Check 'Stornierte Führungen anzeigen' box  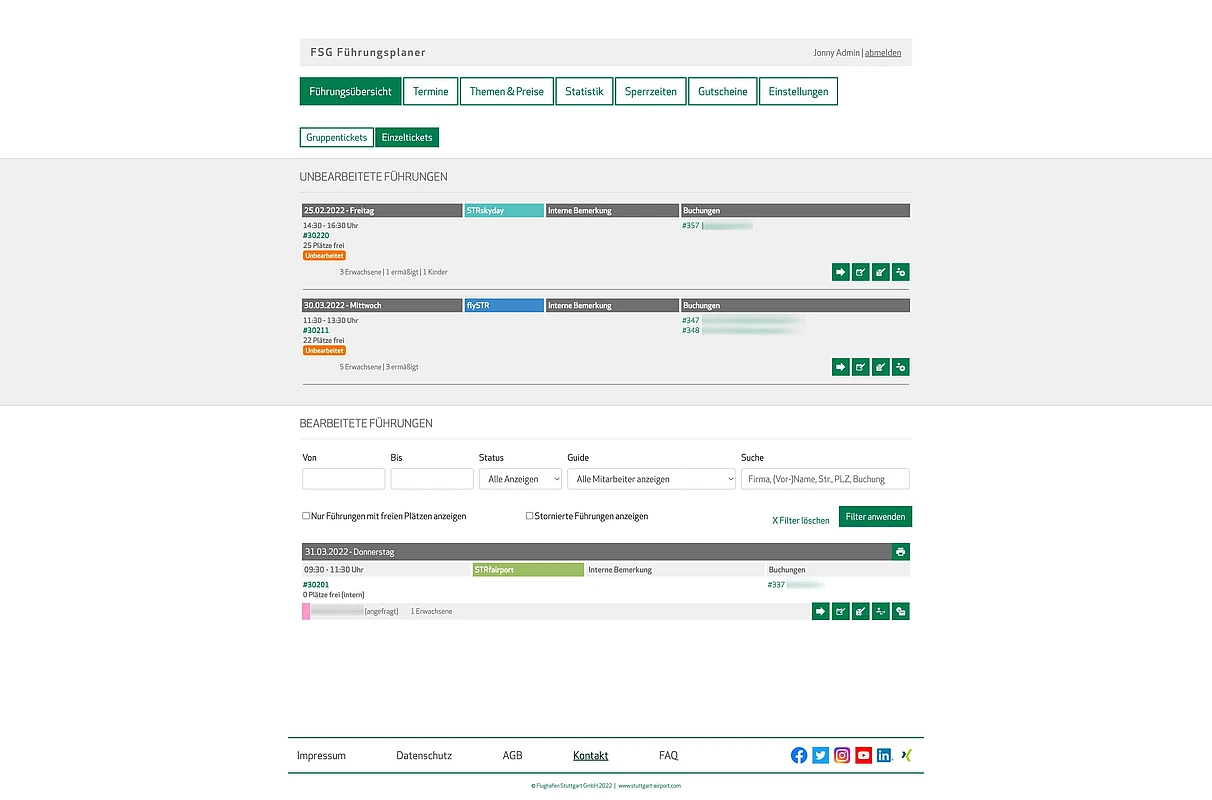tap(530, 516)
